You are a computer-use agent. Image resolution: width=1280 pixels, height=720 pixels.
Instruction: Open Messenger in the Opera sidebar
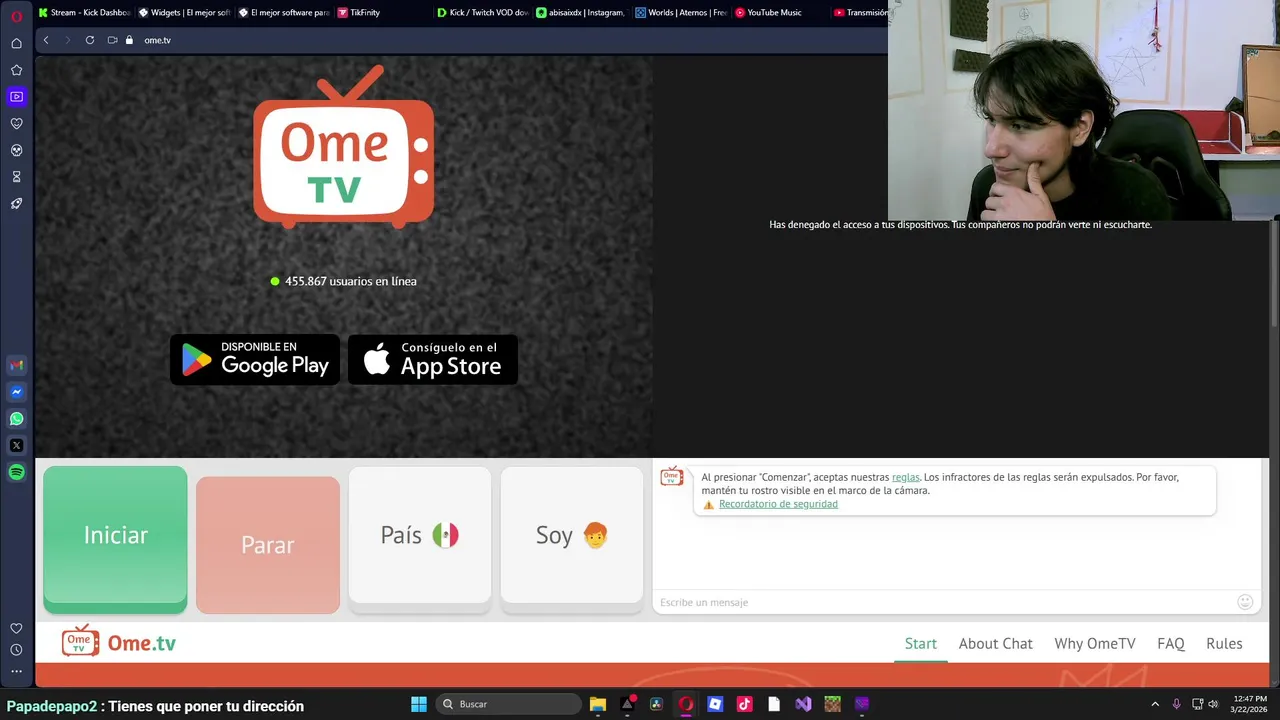pos(16,392)
